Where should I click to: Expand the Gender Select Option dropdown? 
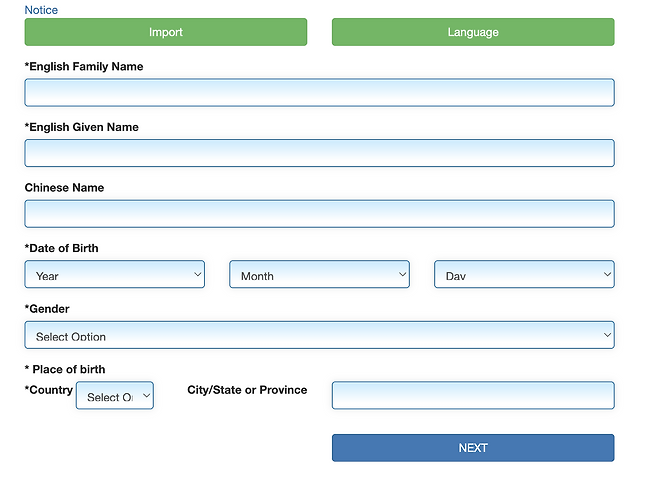(x=319, y=336)
